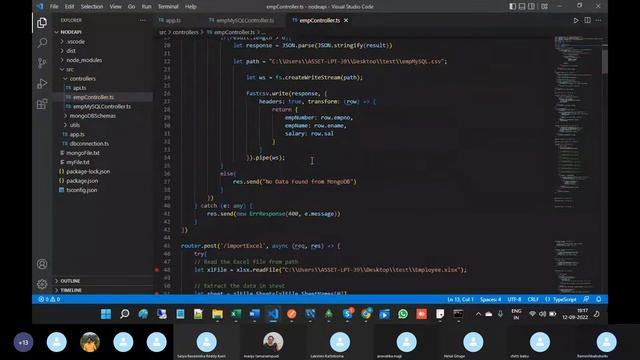
Task: Switch to the app.ts editor tab
Action: tap(170, 20)
